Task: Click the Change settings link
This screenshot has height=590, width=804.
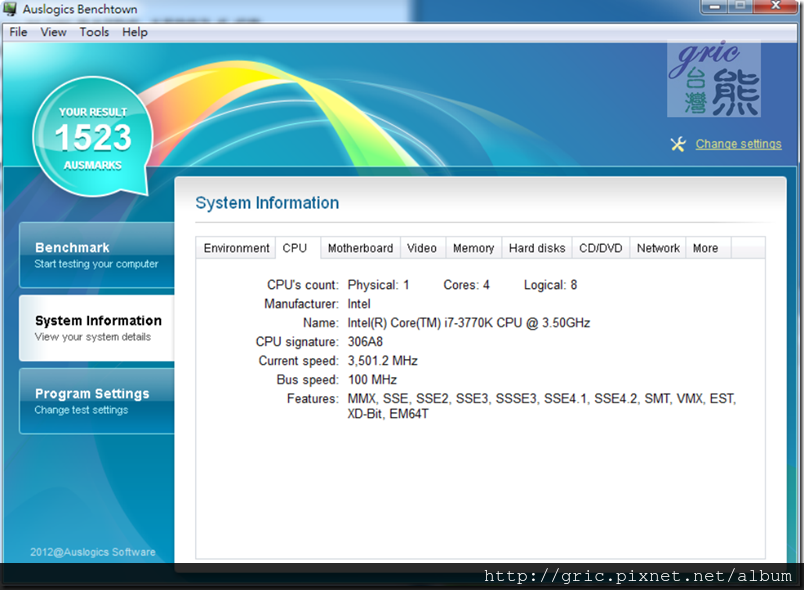Action: (738, 144)
